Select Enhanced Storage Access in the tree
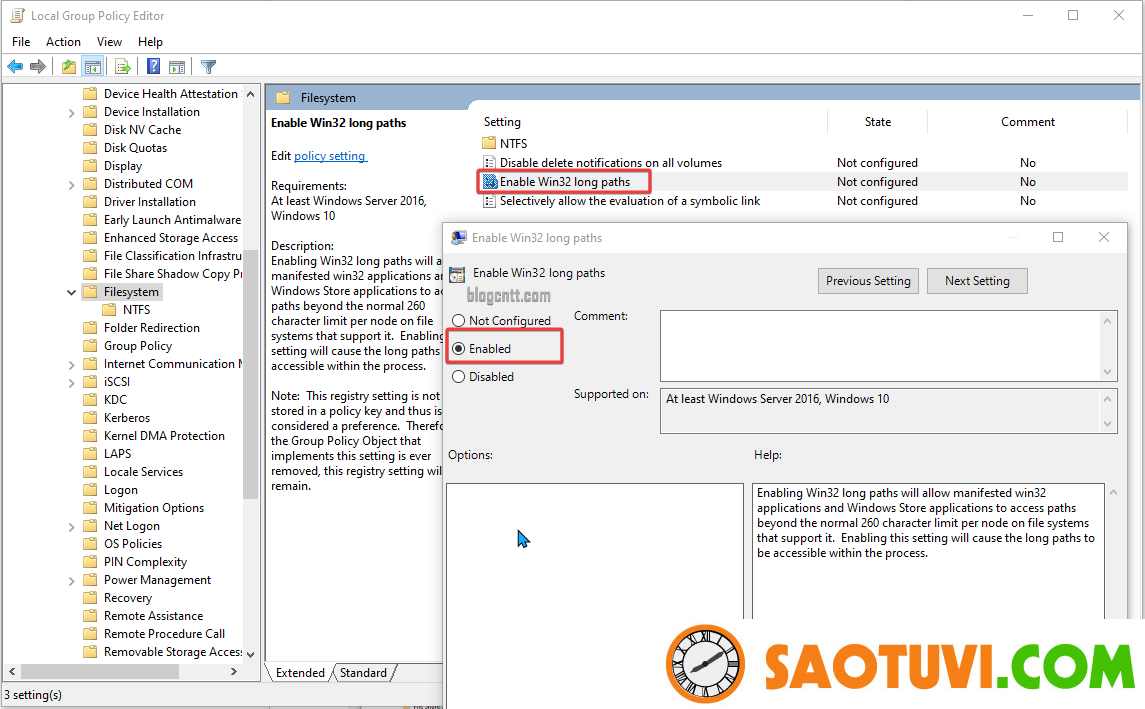Viewport: 1145px width, 709px height. [171, 238]
